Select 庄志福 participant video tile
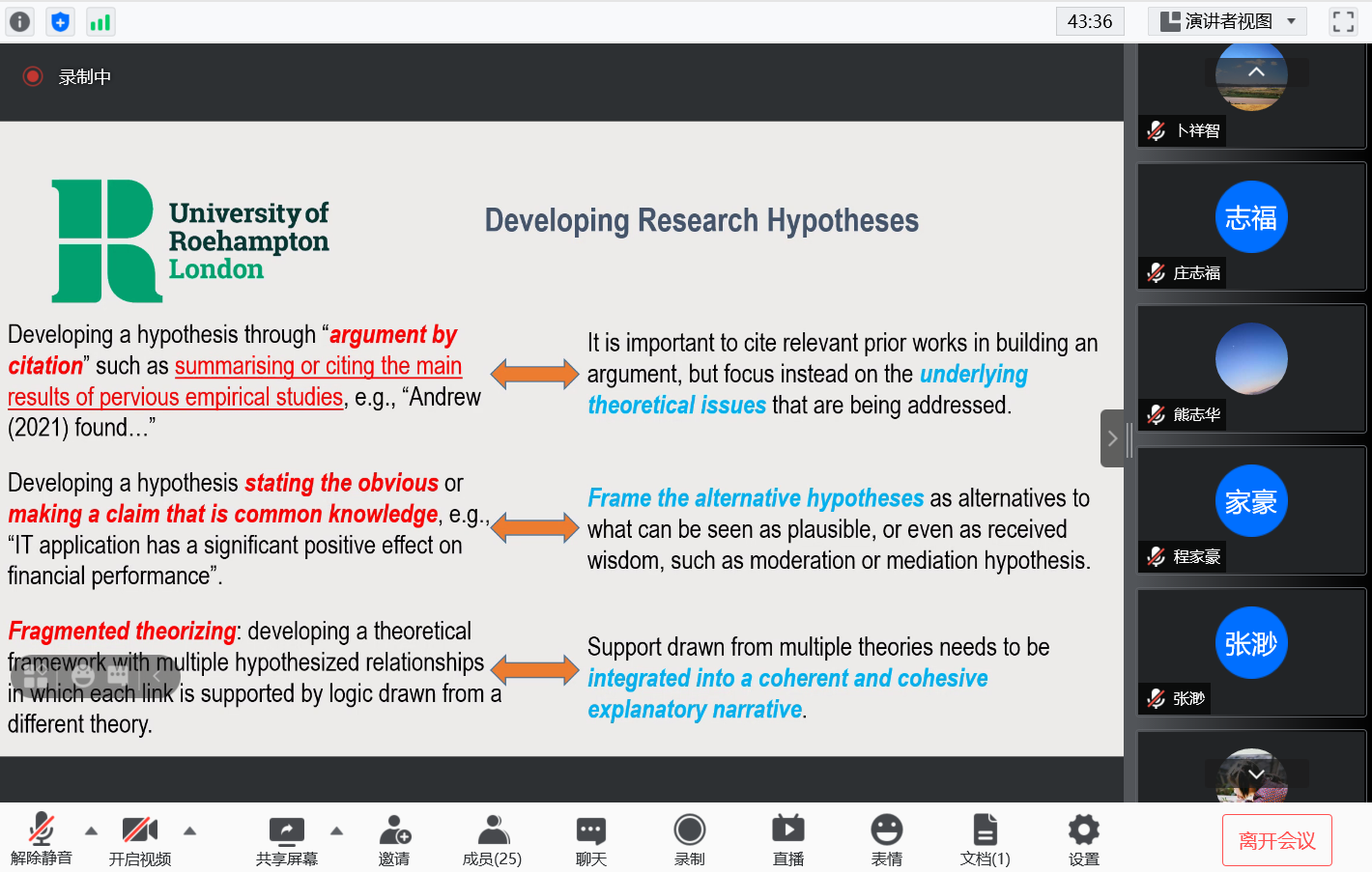Viewport: 1372px width, 872px height. coord(1250,226)
